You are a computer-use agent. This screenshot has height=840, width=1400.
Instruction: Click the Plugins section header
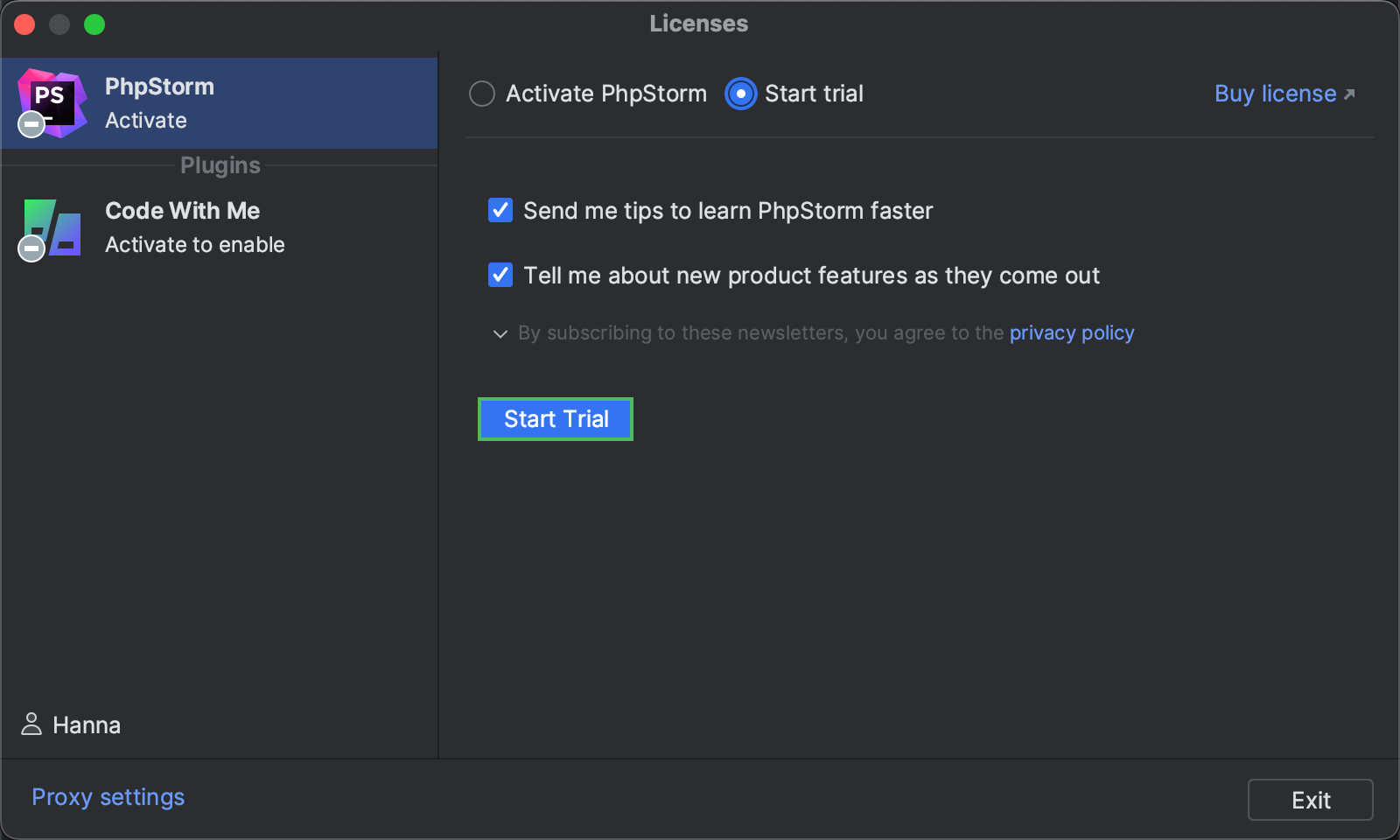tap(220, 164)
